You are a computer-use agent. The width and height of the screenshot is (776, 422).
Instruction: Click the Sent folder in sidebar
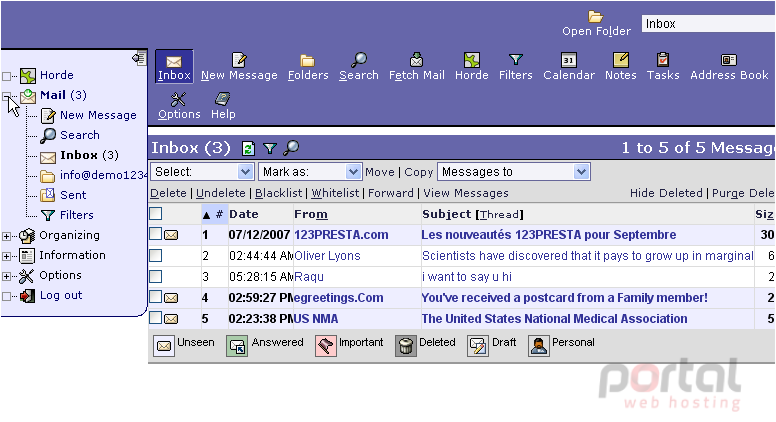(x=73, y=195)
